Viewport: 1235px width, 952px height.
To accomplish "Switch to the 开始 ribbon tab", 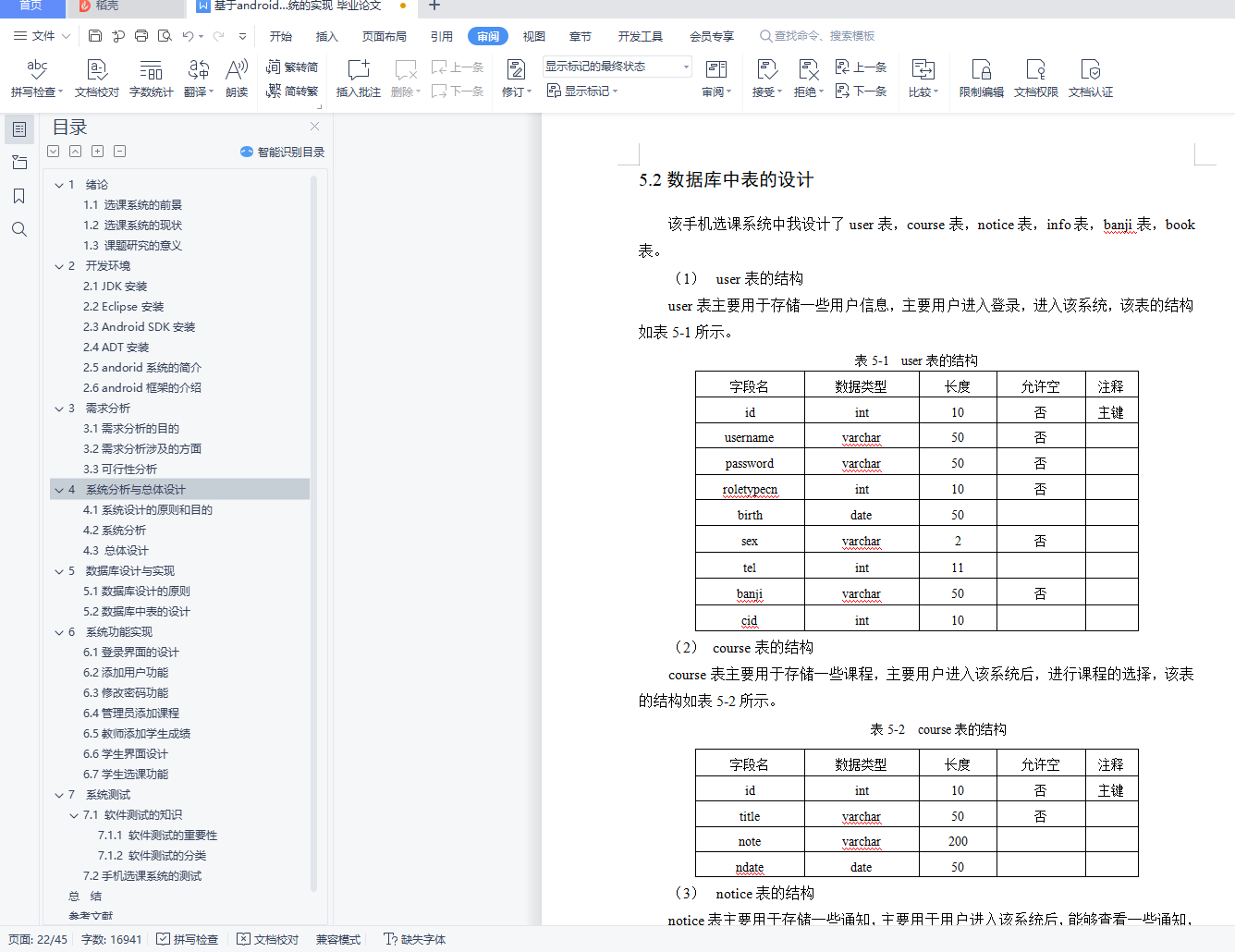I will click(281, 36).
